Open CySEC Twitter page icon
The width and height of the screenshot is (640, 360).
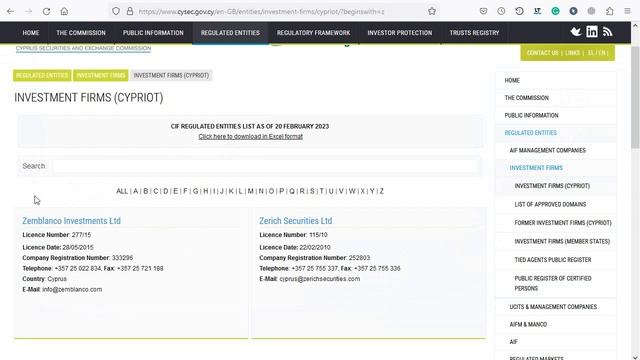click(x=576, y=32)
